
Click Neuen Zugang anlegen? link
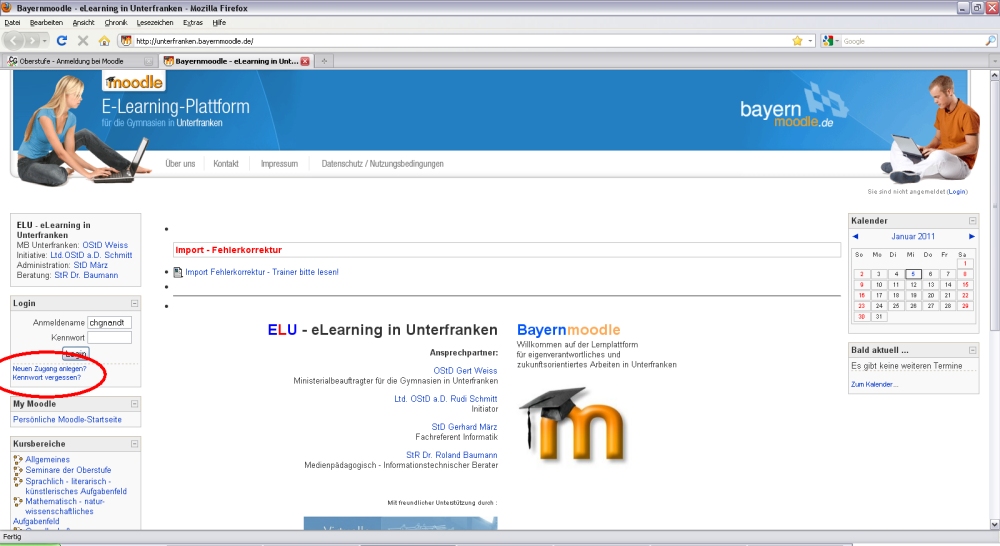point(49,369)
